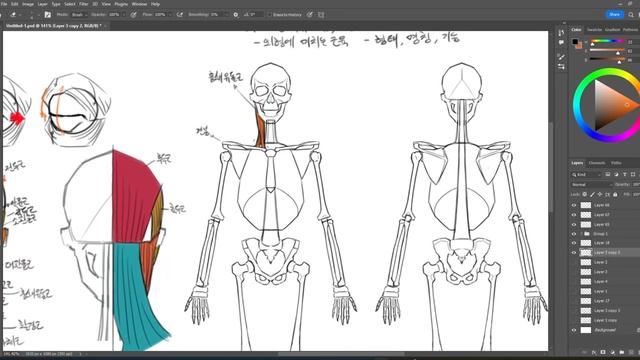The height and width of the screenshot is (360, 640).
Task: Open the Comments panel icon
Action: click(561, 42)
